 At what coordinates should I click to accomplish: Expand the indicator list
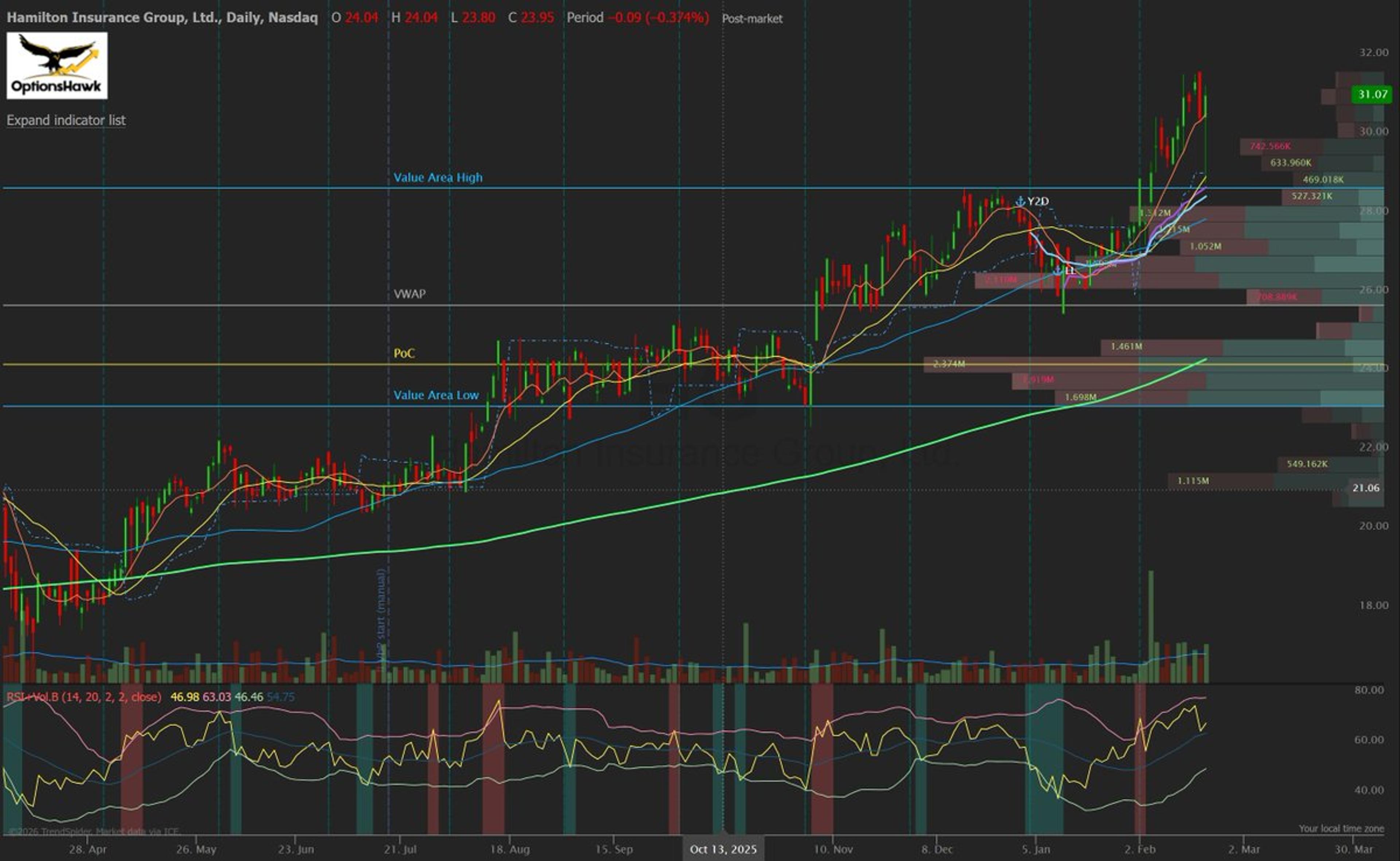(x=66, y=120)
